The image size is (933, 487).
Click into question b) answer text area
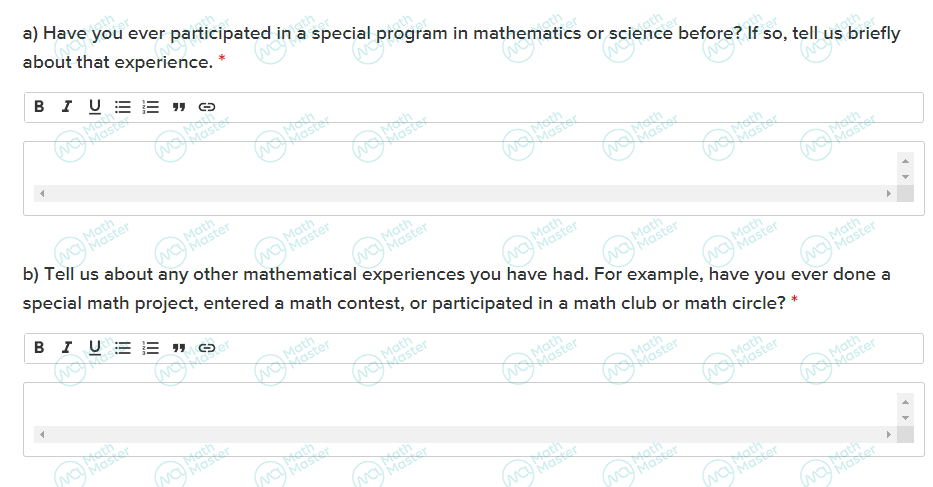(x=465, y=408)
